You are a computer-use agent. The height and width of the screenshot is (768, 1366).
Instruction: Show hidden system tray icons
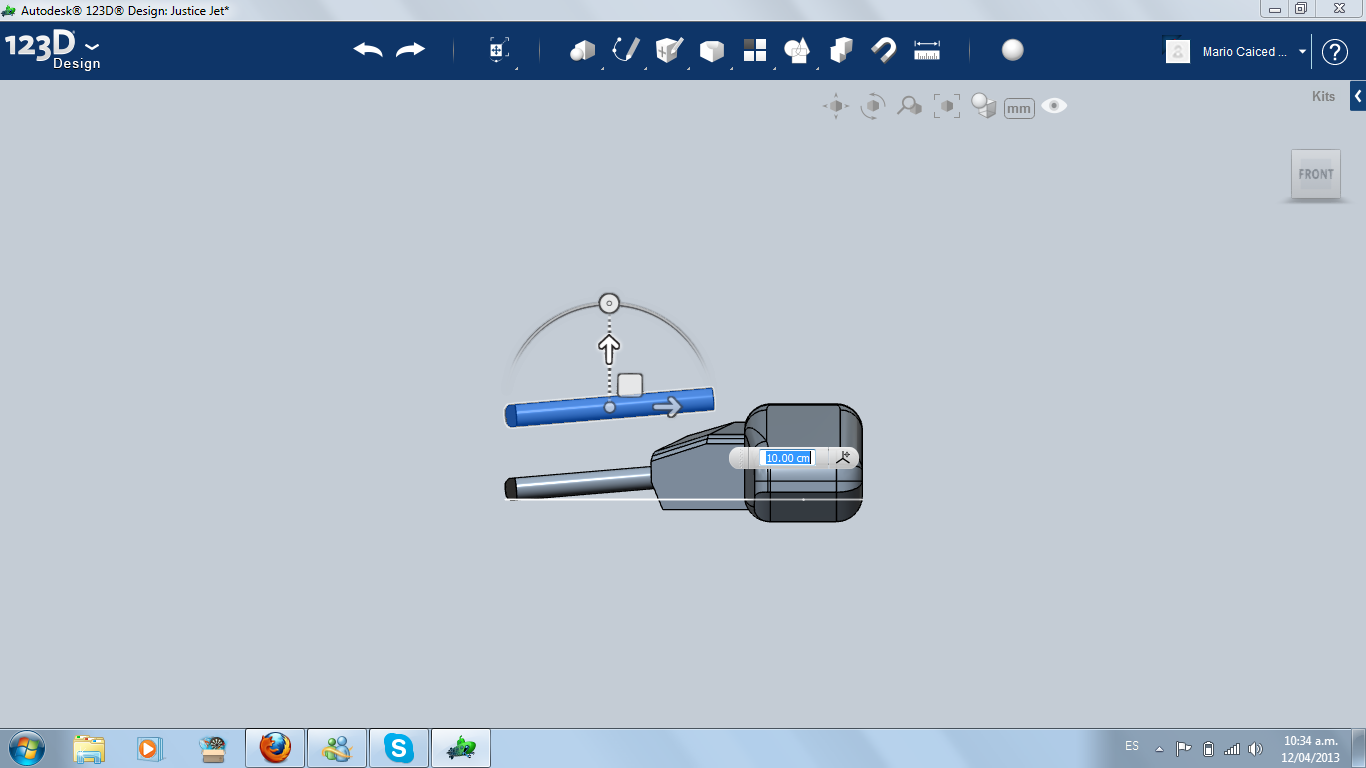coord(1159,748)
